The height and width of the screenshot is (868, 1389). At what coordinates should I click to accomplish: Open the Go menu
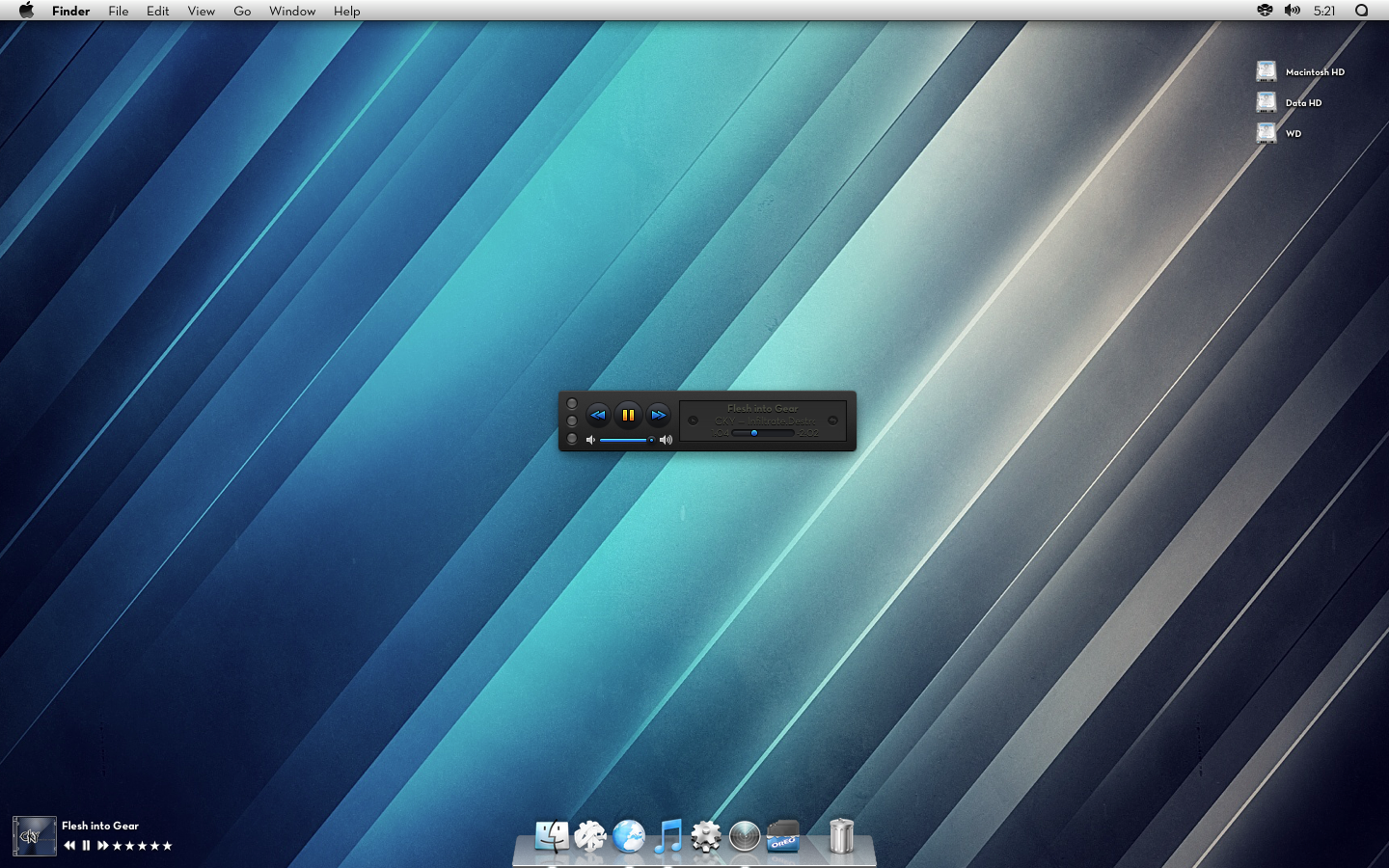242,11
